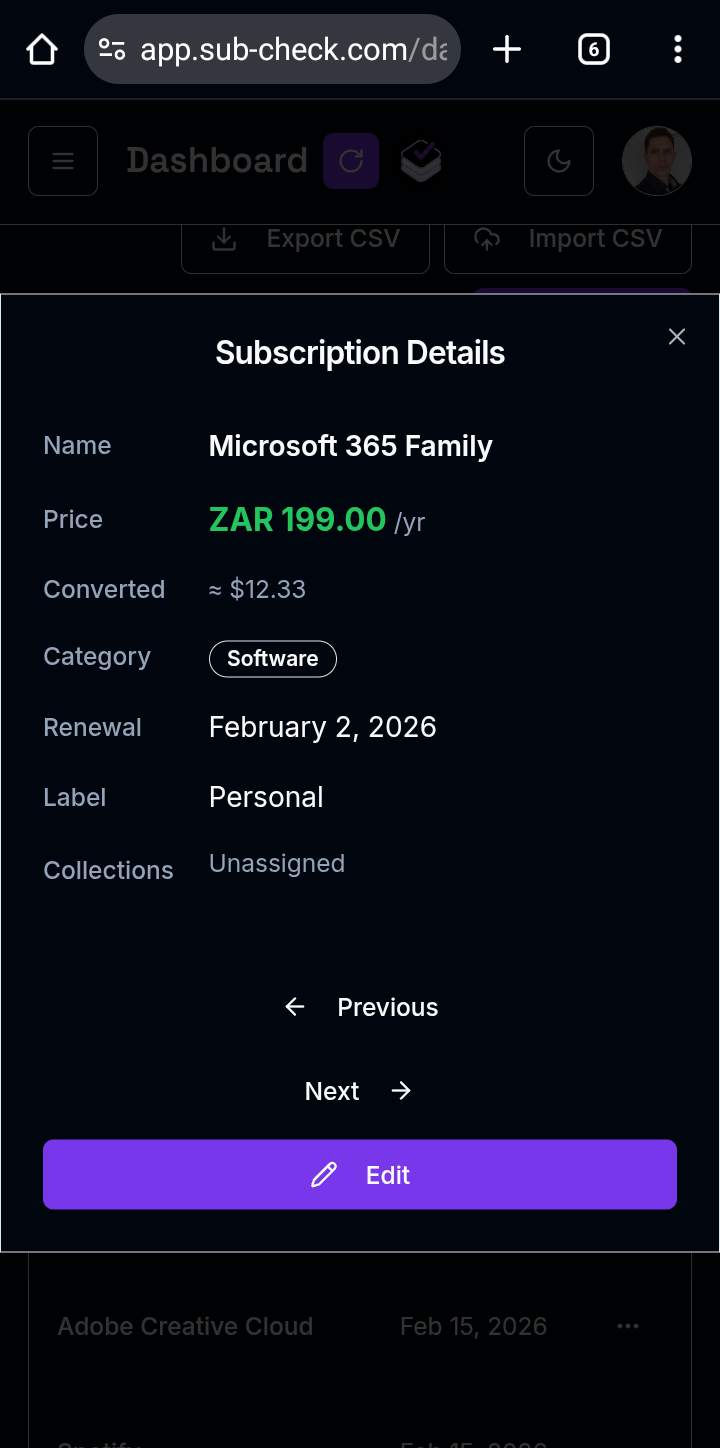Click the green ZAR 199.00 price value
Image resolution: width=720 pixels, height=1448 pixels.
pos(297,519)
